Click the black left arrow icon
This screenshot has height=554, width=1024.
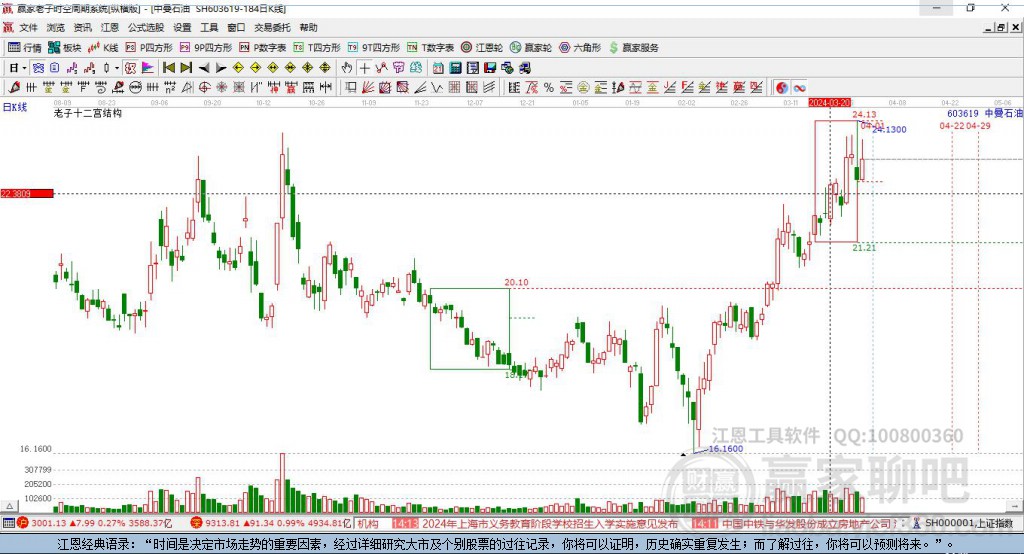pyautogui.click(x=204, y=68)
